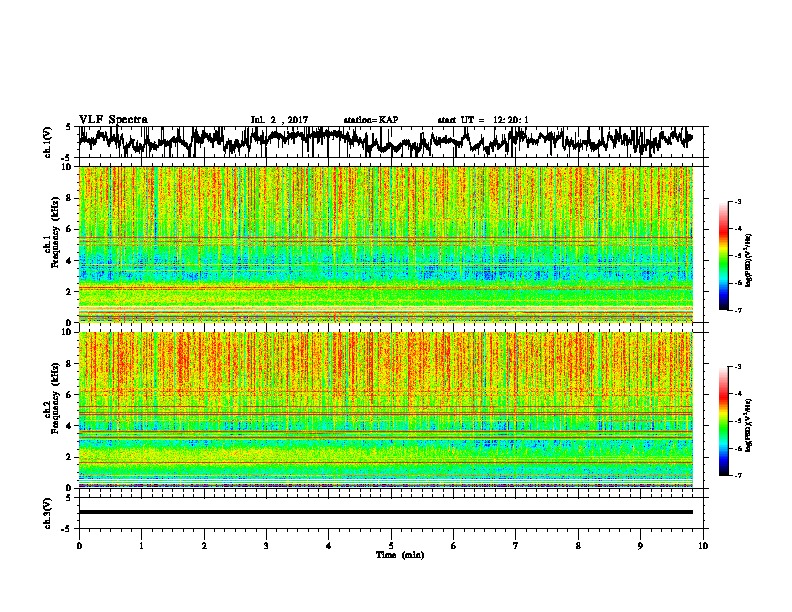Click the "-7" label on the lower color bar
This screenshot has height=612, width=792.
click(x=737, y=475)
